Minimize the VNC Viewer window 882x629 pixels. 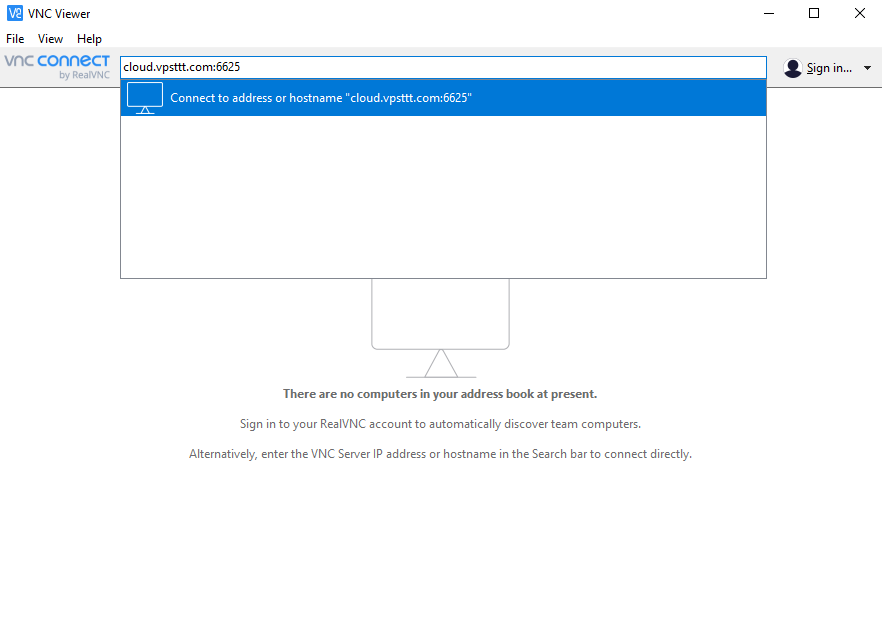[769, 13]
